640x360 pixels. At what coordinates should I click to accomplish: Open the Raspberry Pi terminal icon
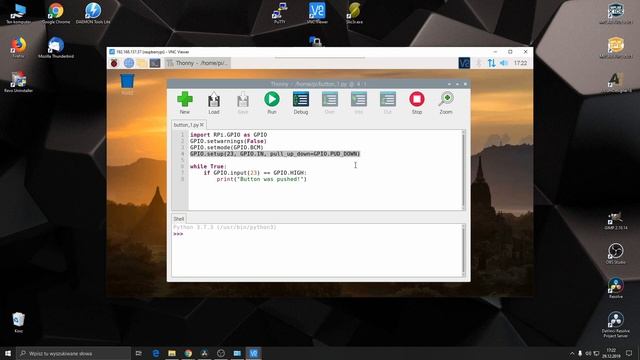click(155, 63)
